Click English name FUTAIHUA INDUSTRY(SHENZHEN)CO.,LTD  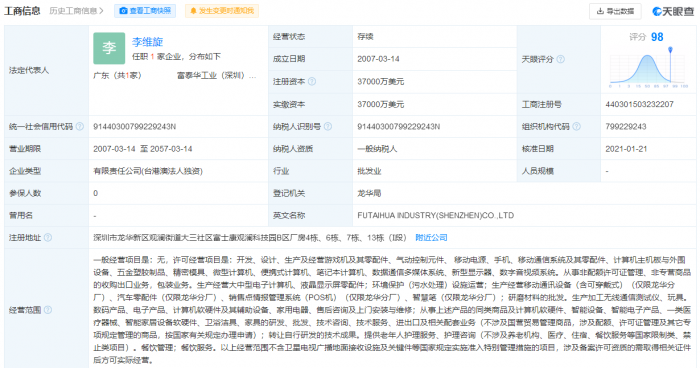436,215
